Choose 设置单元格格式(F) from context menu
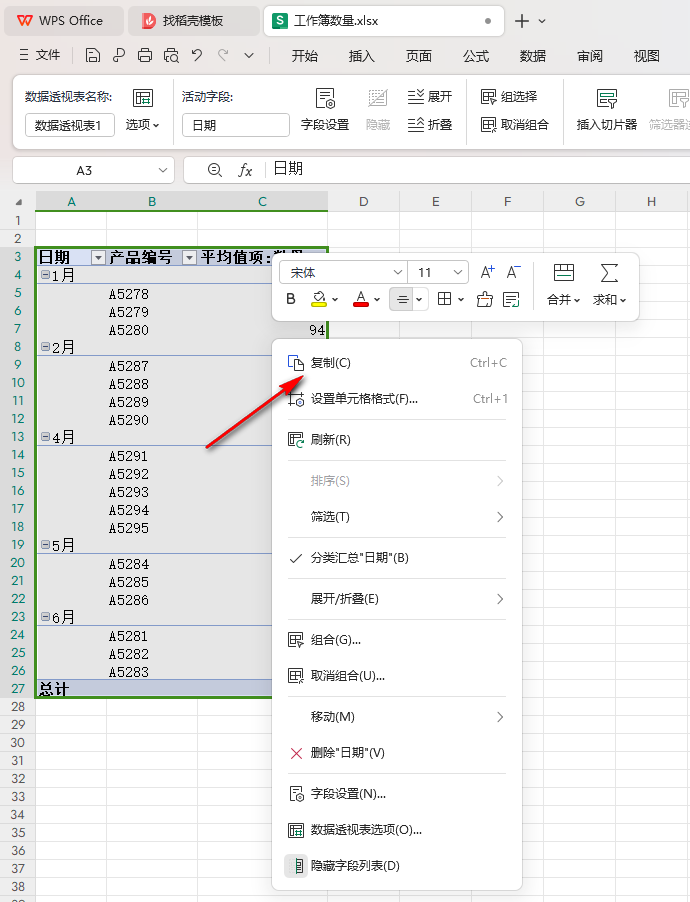Screen dimensions: 690x902 (x=397, y=399)
